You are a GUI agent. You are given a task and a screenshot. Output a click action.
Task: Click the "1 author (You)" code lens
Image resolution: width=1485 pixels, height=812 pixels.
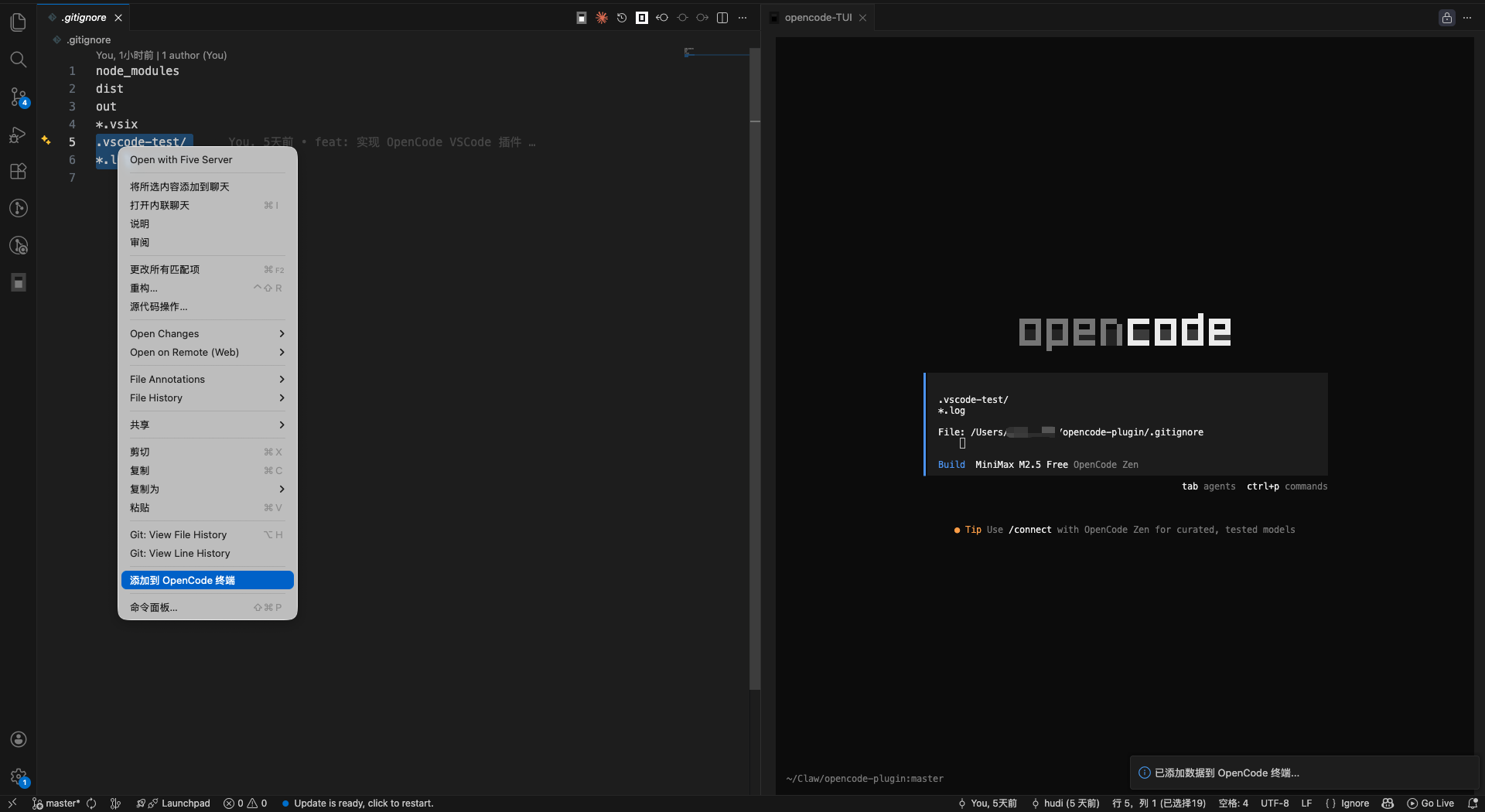(194, 55)
